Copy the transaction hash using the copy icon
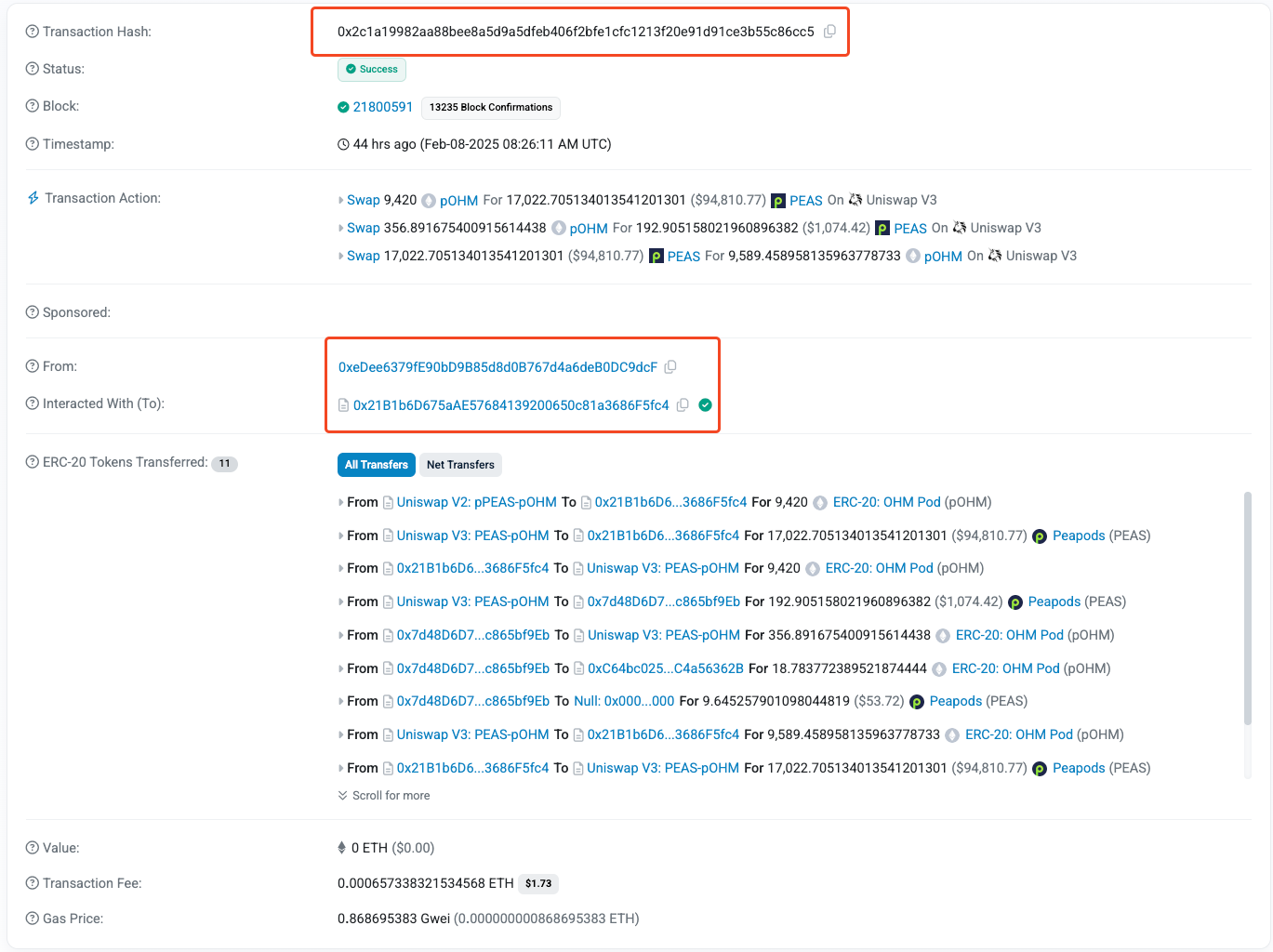Viewport: 1273px width, 952px height. (x=829, y=31)
